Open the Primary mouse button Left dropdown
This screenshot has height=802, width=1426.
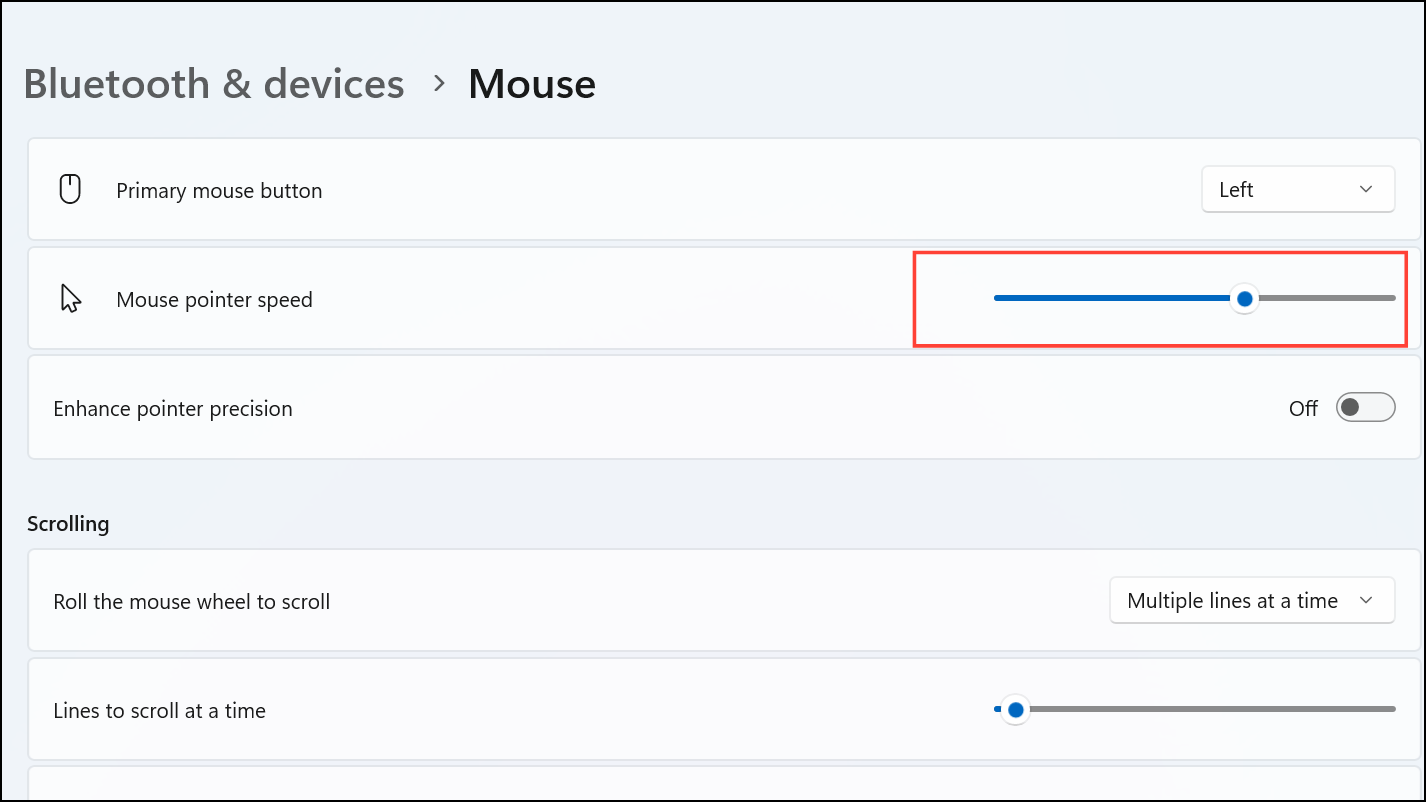(x=1298, y=189)
